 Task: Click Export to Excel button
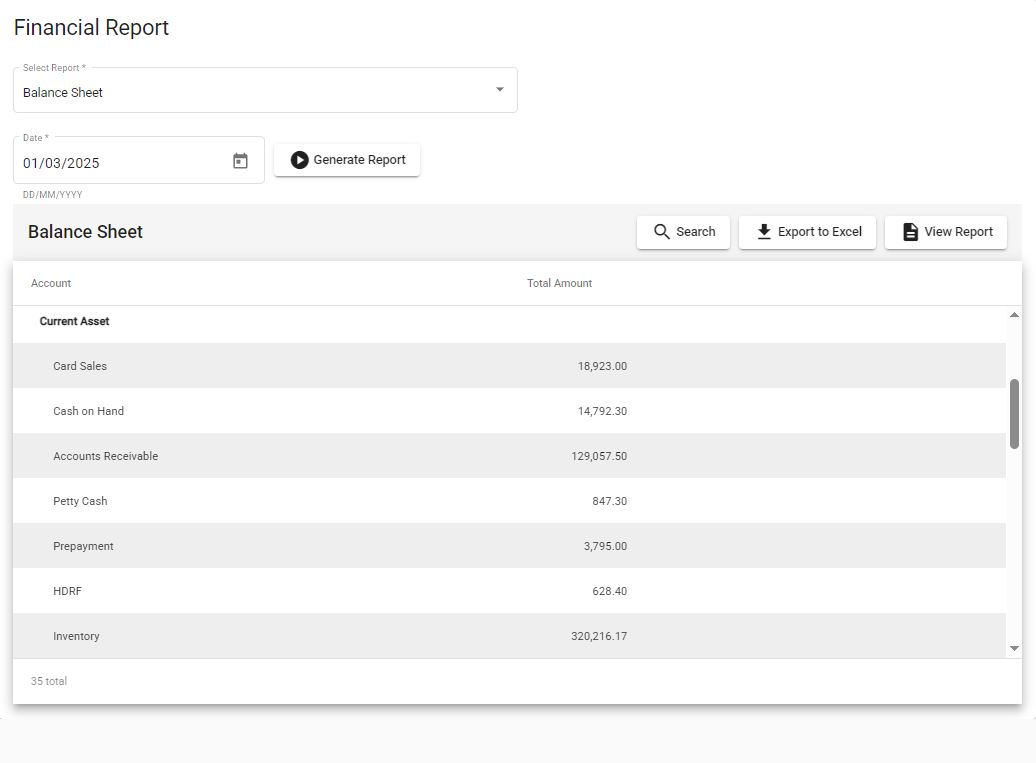tap(807, 232)
